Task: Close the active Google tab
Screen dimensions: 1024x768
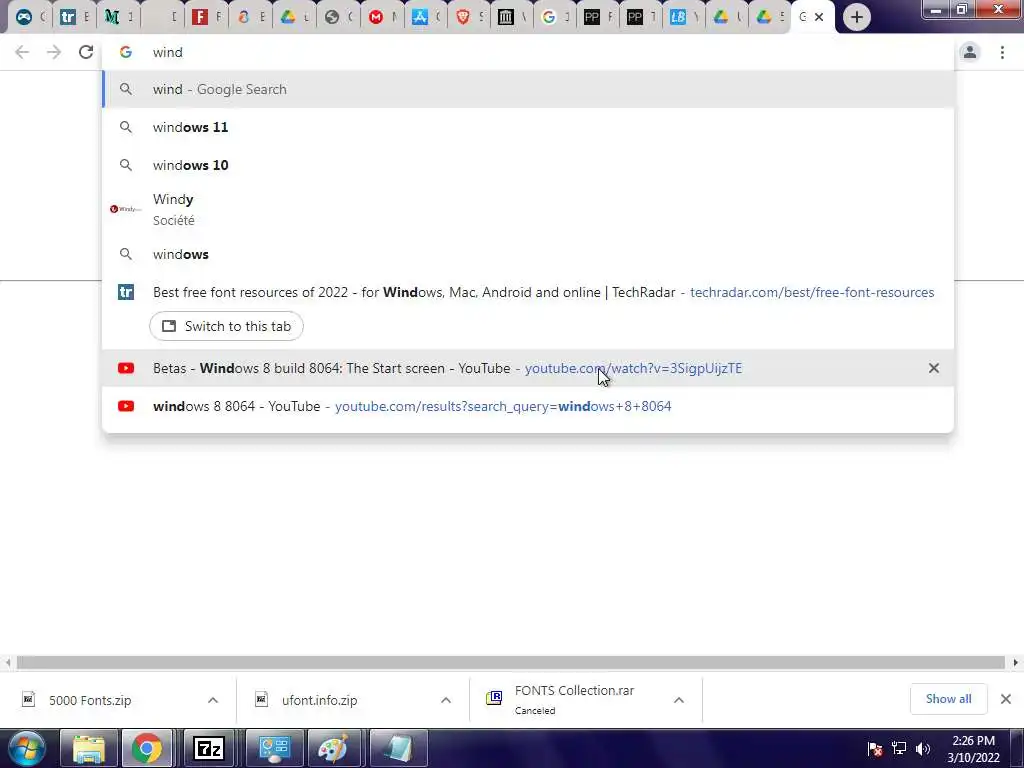Action: tap(819, 17)
